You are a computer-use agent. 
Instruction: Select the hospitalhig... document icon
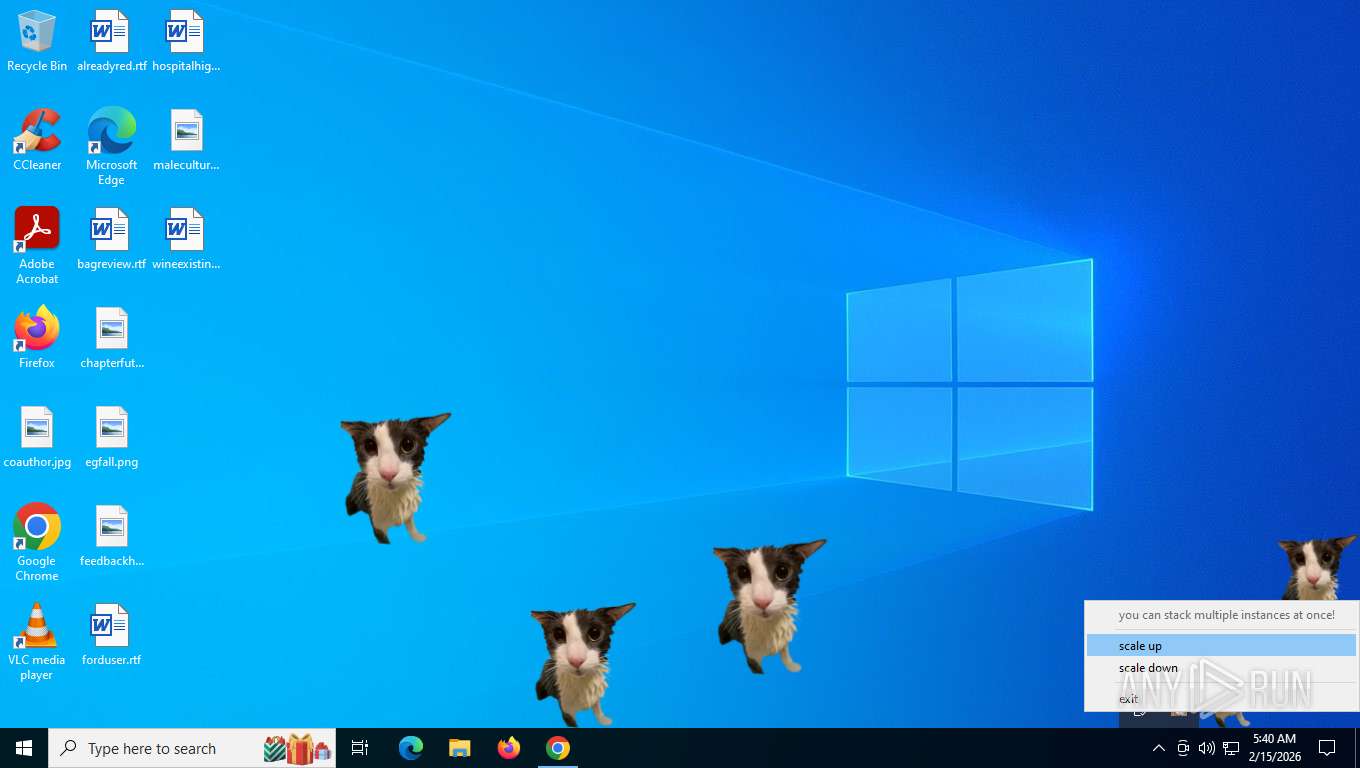[x=186, y=42]
